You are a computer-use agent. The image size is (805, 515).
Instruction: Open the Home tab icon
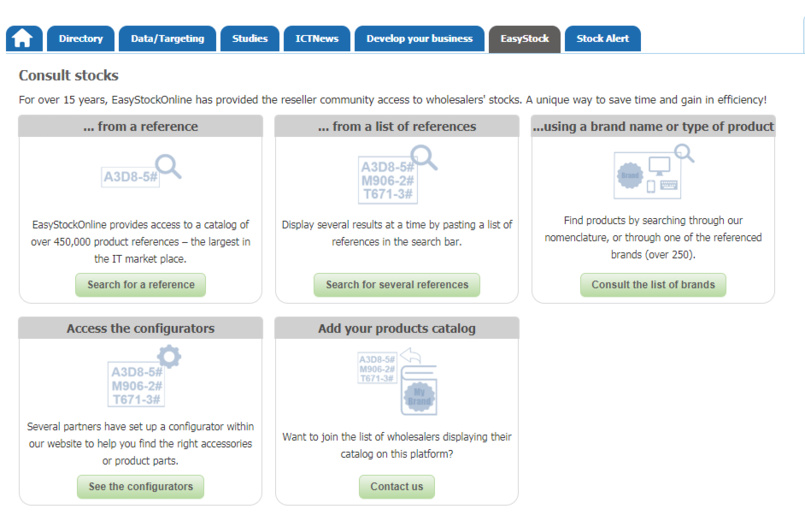pyautogui.click(x=24, y=39)
